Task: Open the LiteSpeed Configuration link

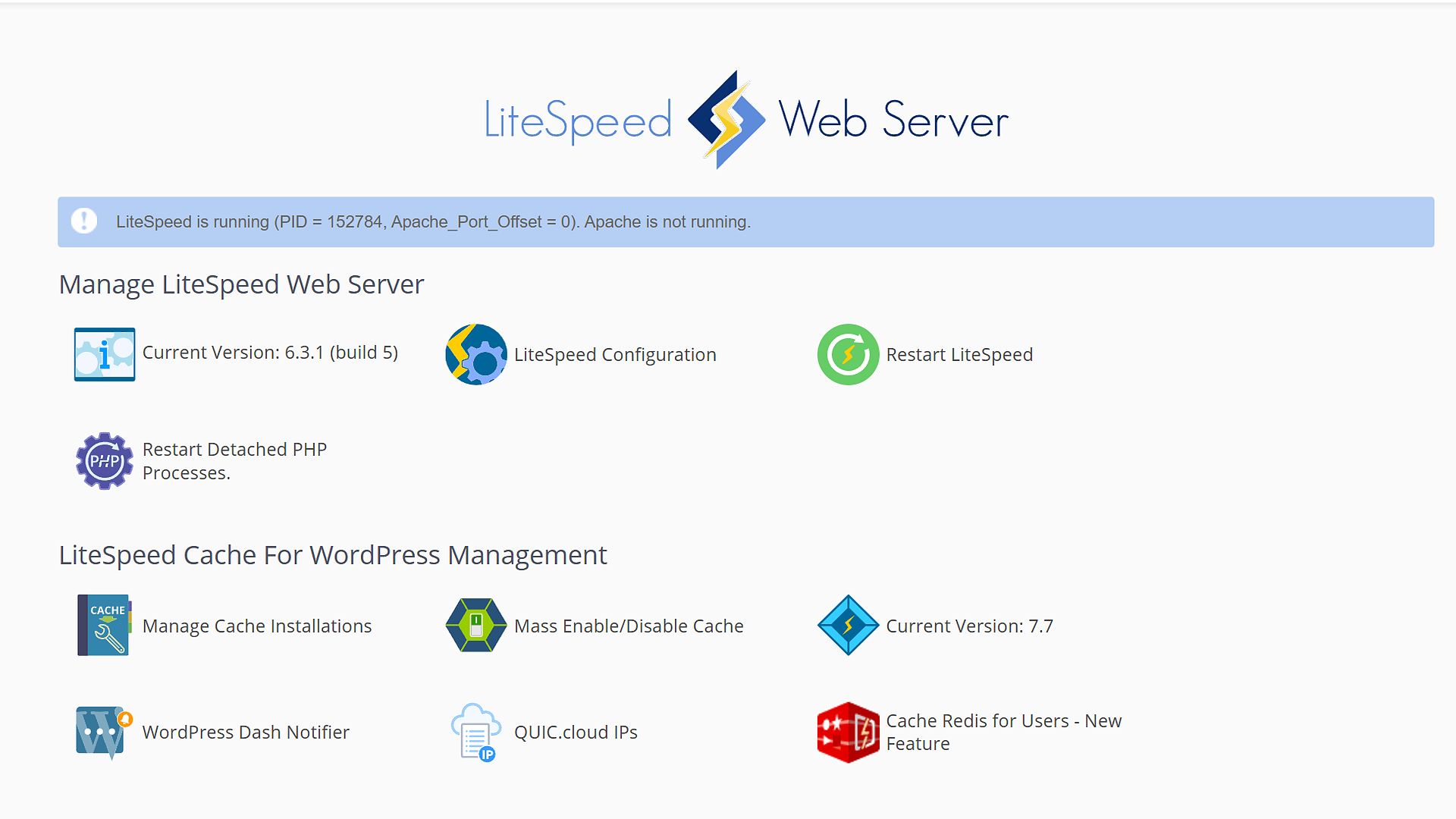Action: tap(615, 355)
